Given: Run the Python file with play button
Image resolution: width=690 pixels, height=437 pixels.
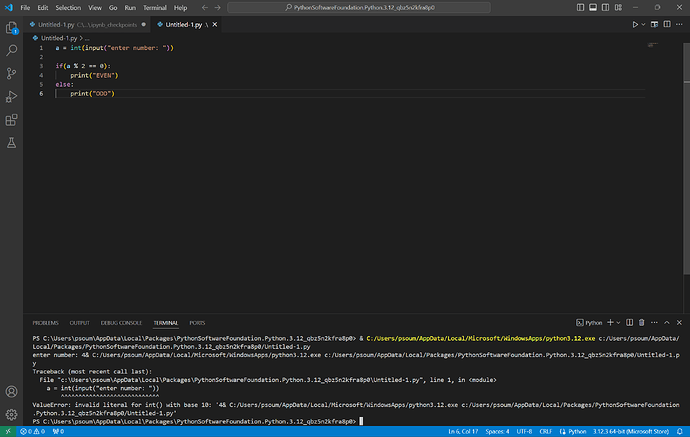Looking at the screenshot, I should point(635,25).
